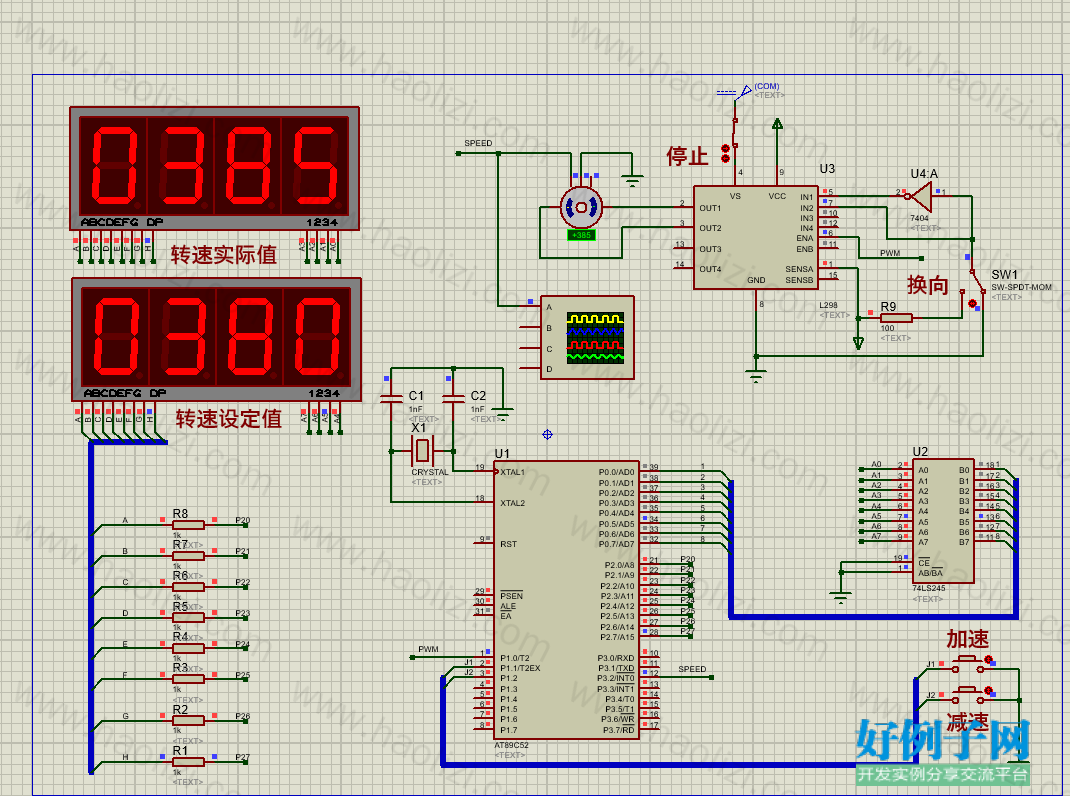Select resistor R1 on line H
The width and height of the screenshot is (1070, 796).
[x=188, y=761]
